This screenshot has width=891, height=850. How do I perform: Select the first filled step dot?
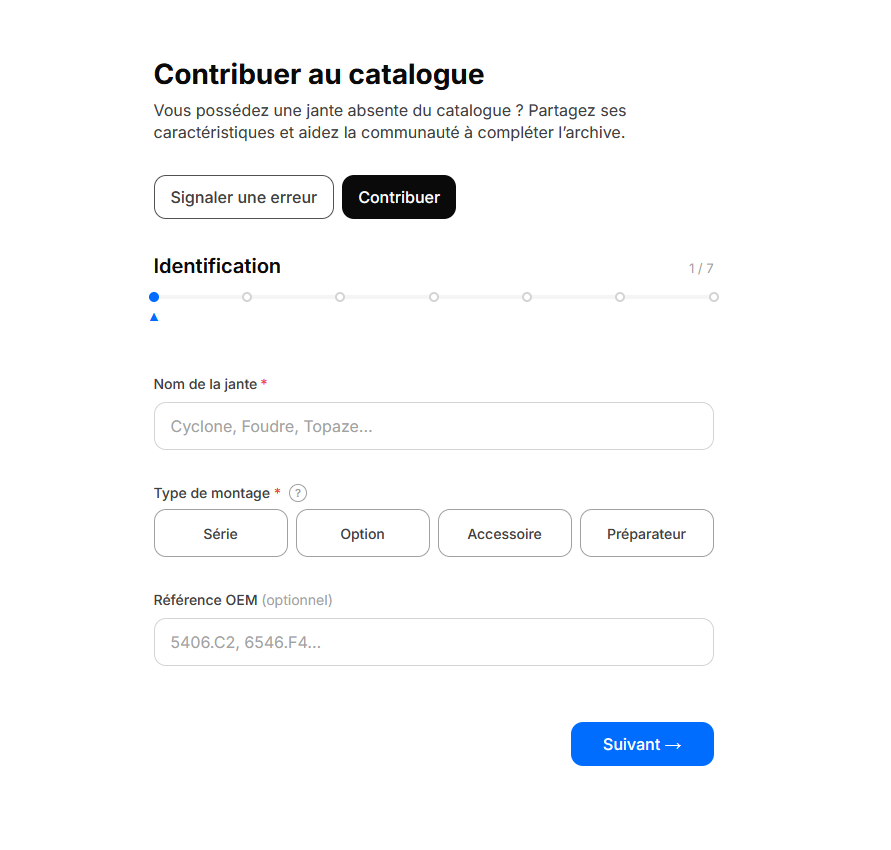tap(154, 297)
